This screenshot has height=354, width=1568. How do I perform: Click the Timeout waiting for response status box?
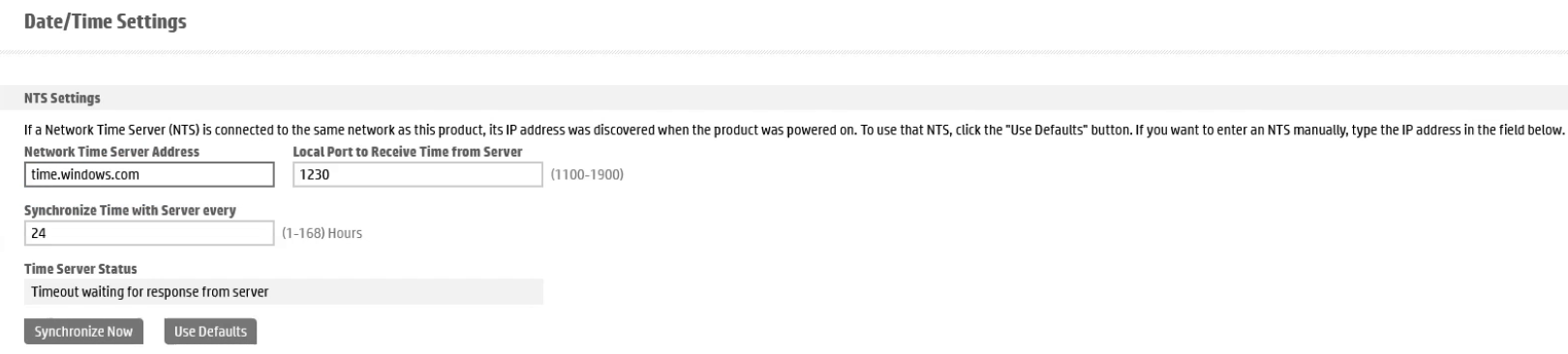(284, 291)
